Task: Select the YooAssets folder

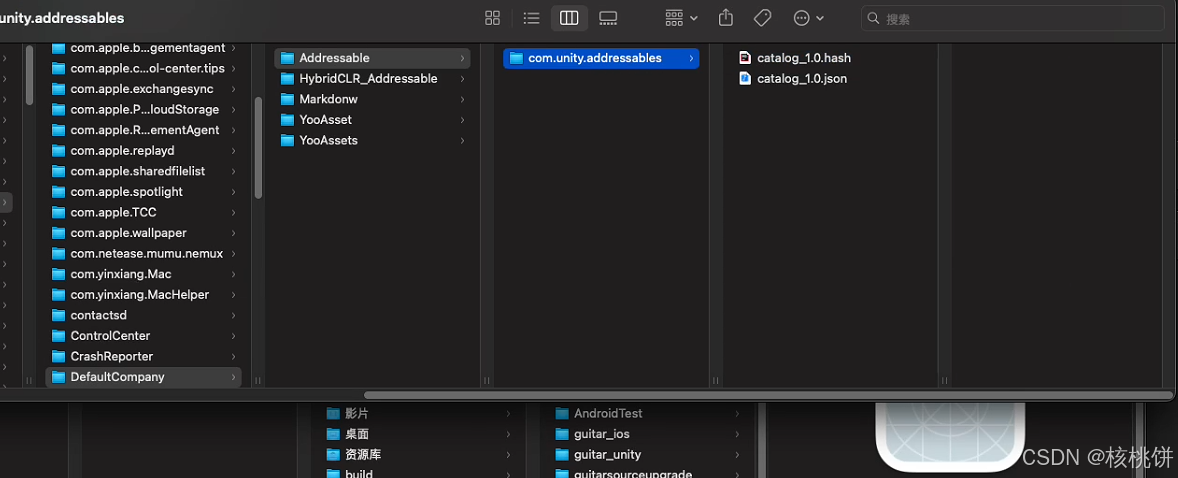Action: click(373, 141)
